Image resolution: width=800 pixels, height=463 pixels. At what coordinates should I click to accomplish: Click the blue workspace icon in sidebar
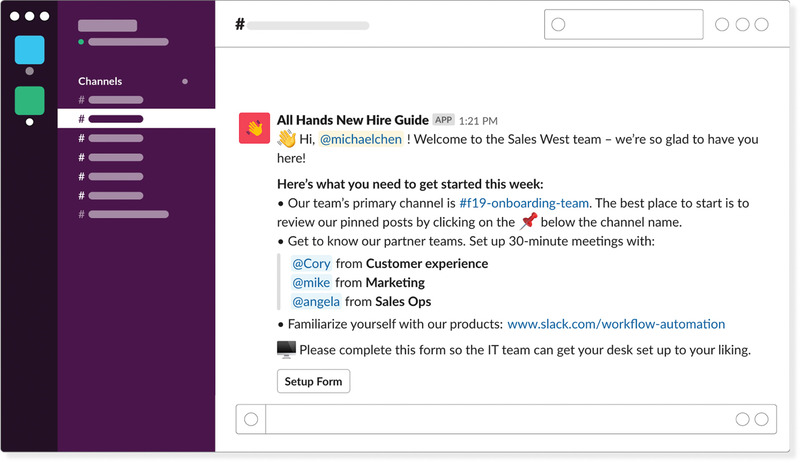point(29,50)
